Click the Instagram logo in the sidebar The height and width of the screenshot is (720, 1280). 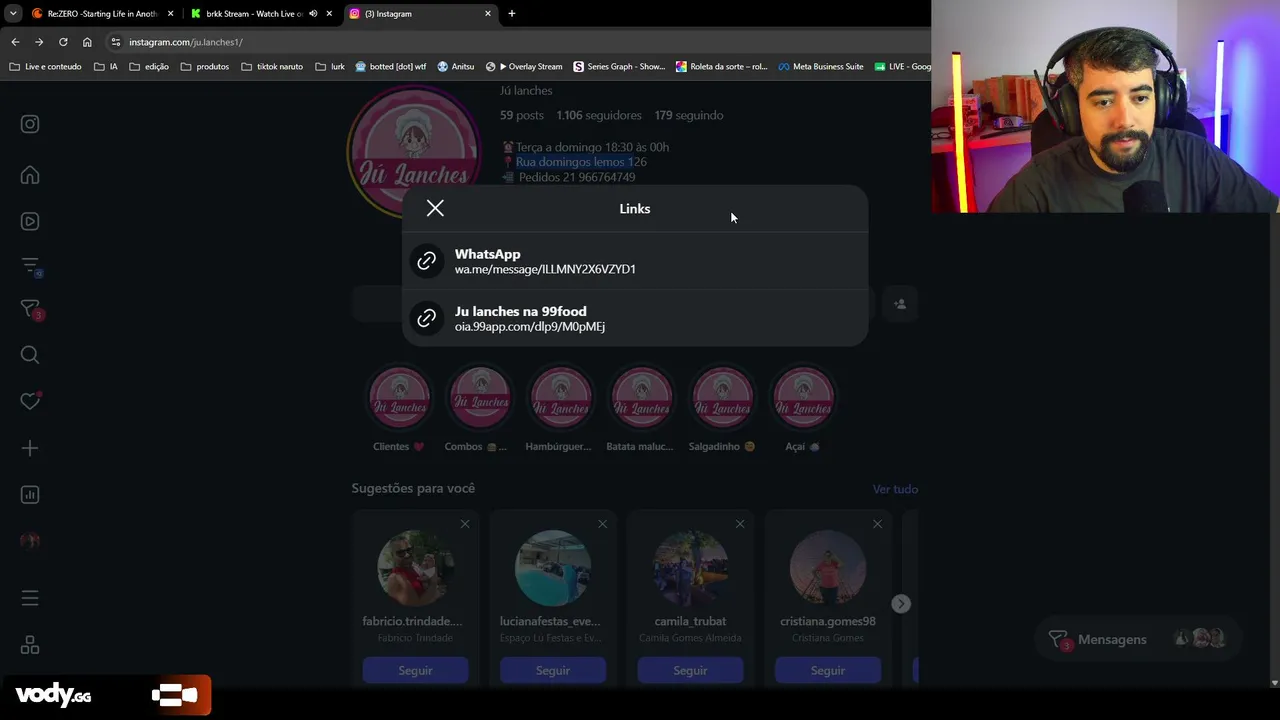coord(30,124)
